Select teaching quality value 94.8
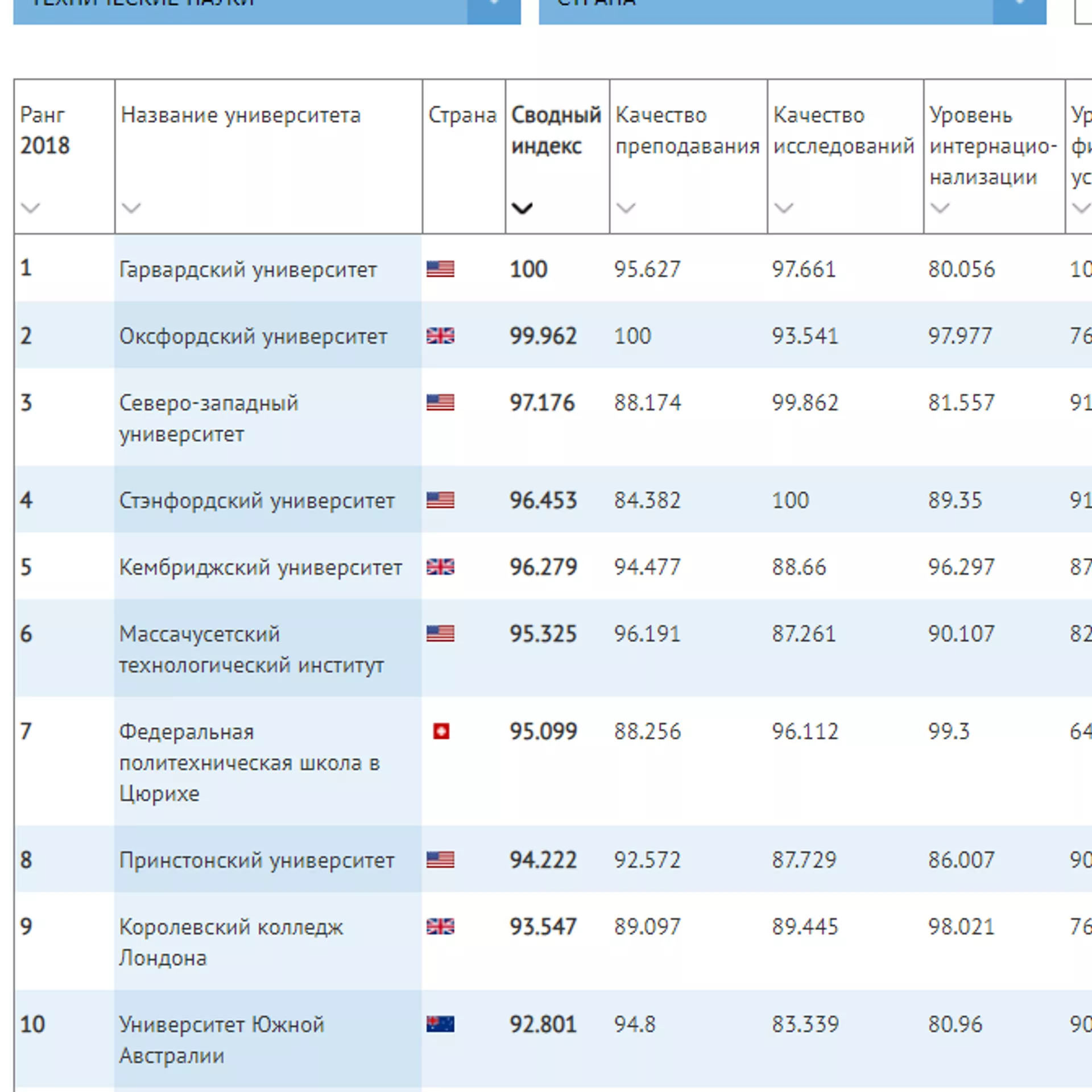The width and height of the screenshot is (1092, 1092). (635, 1024)
